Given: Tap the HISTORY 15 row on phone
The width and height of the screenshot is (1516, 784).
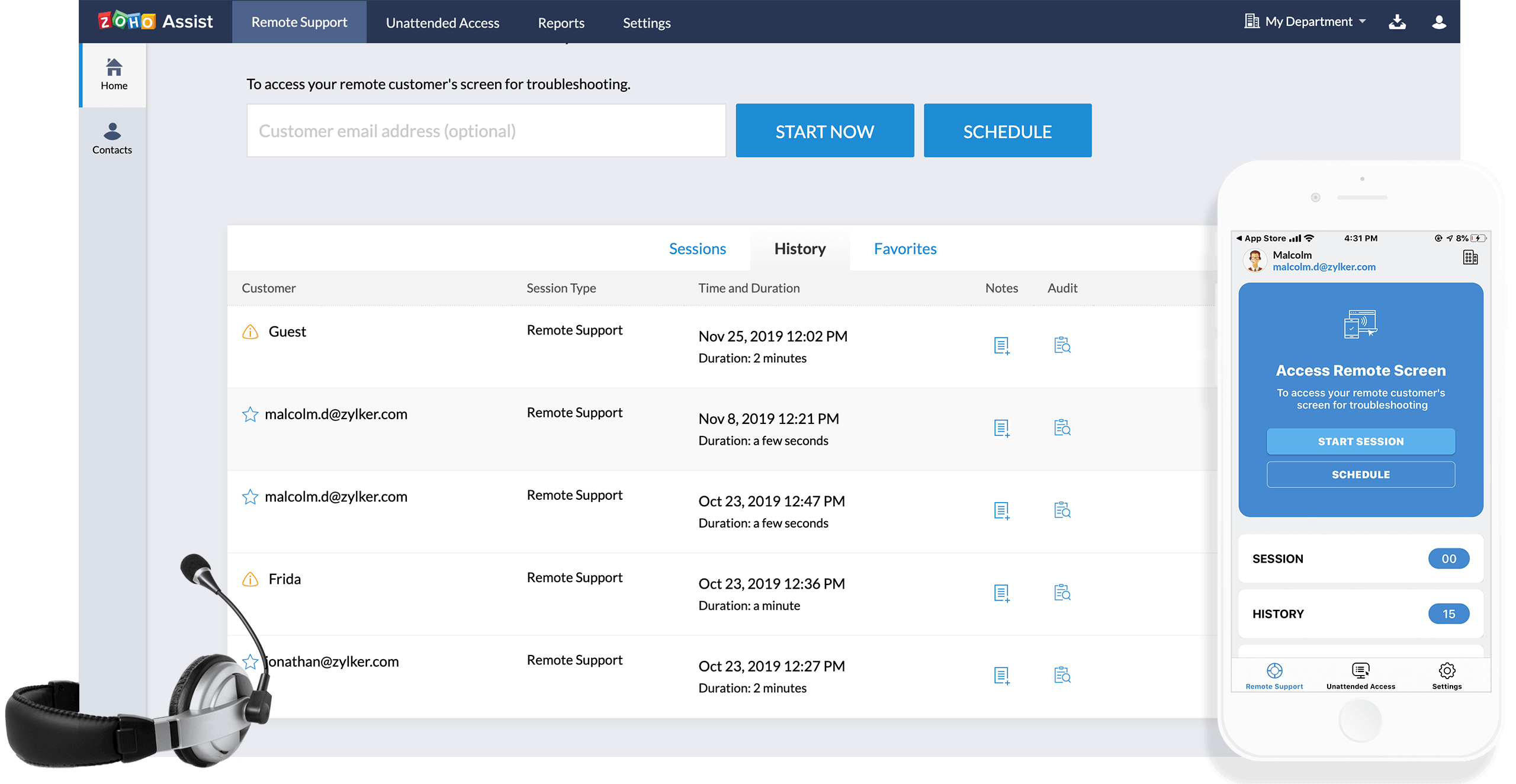Looking at the screenshot, I should (x=1360, y=613).
